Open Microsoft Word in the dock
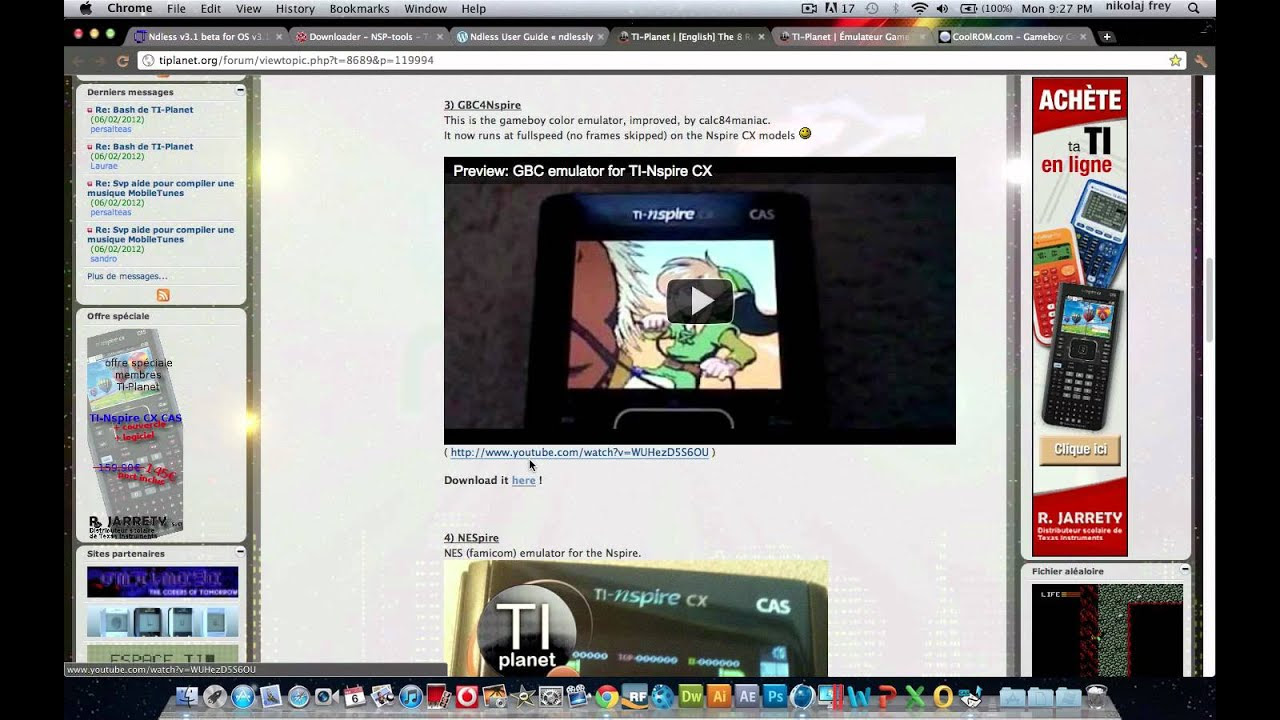The width and height of the screenshot is (1280, 720). pyautogui.click(x=858, y=697)
